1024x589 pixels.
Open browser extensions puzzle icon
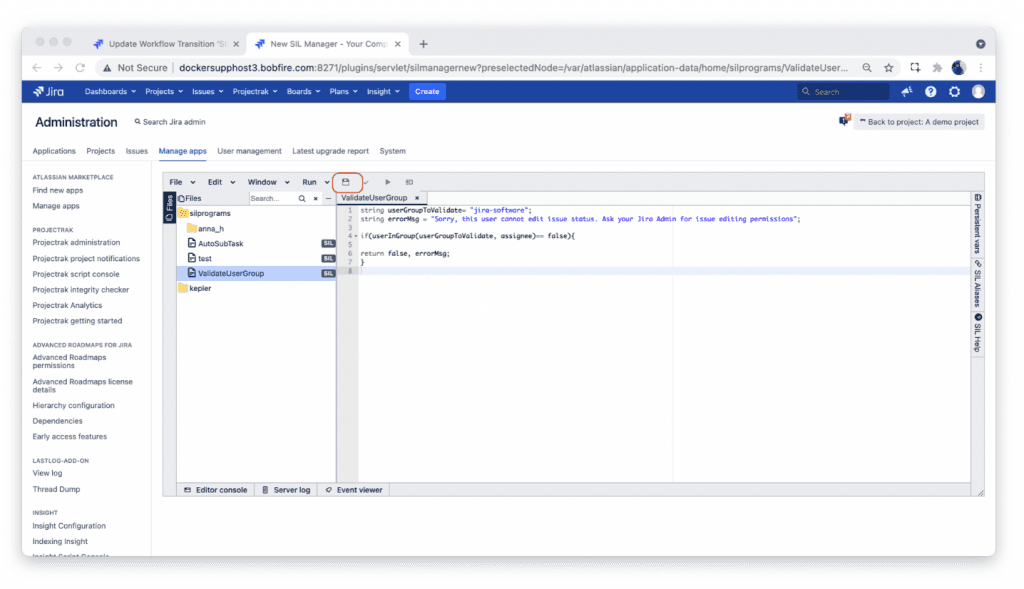click(x=937, y=67)
